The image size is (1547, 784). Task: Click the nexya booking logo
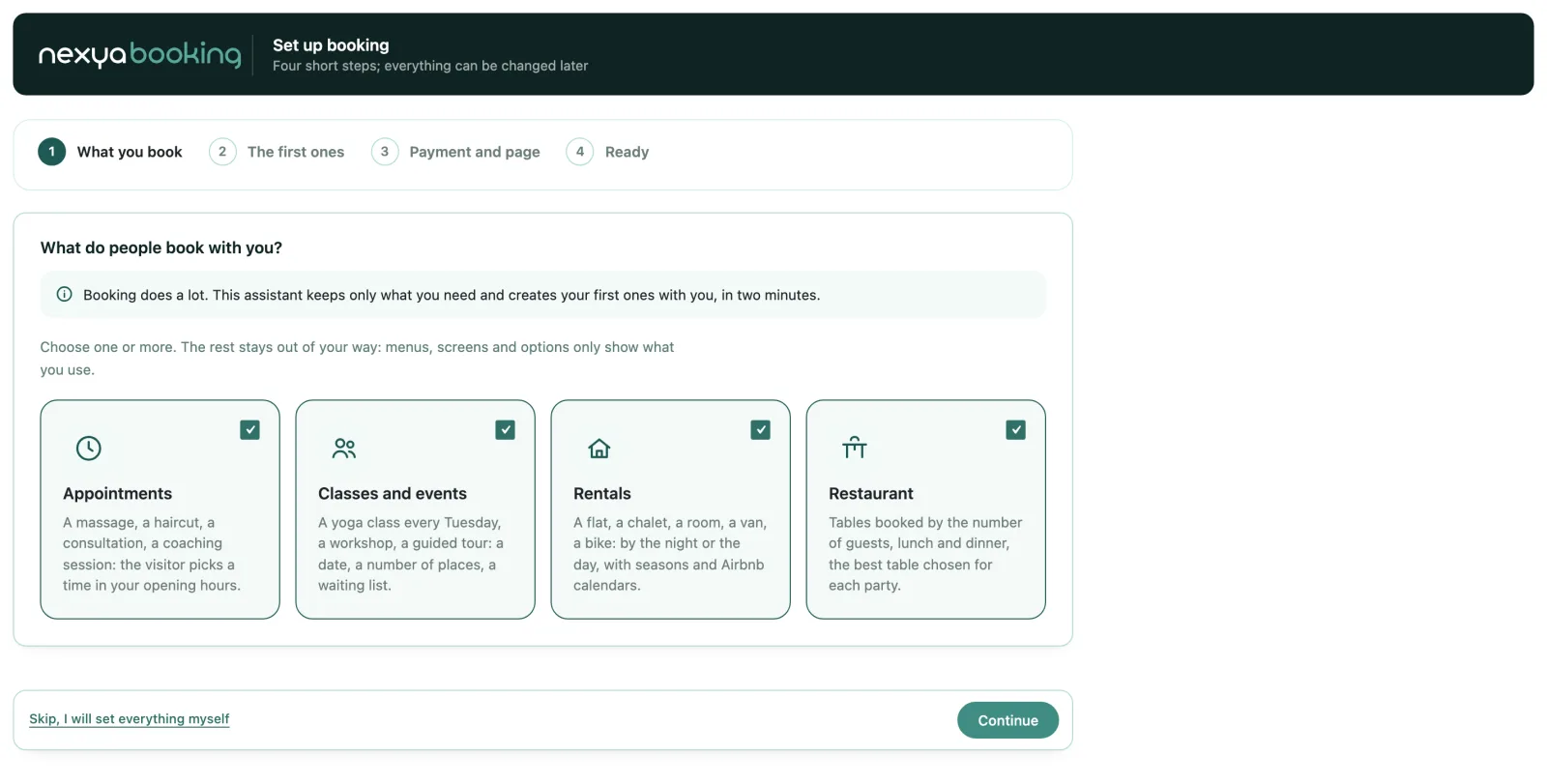(139, 55)
